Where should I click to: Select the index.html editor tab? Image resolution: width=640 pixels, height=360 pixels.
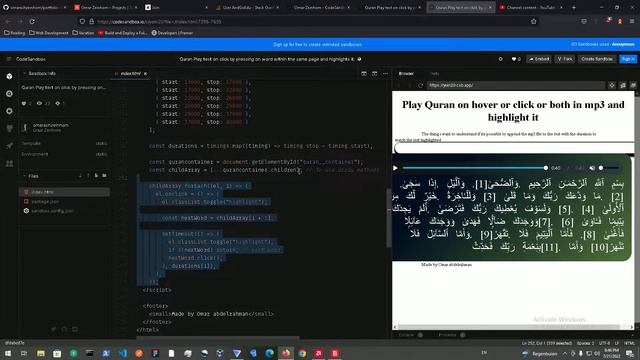tap(130, 73)
